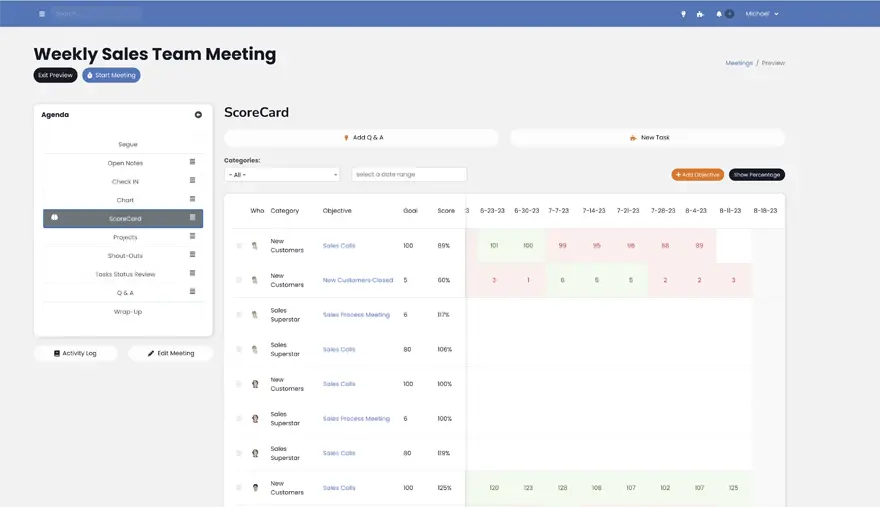Go to Wrap-Up agenda item

point(128,312)
